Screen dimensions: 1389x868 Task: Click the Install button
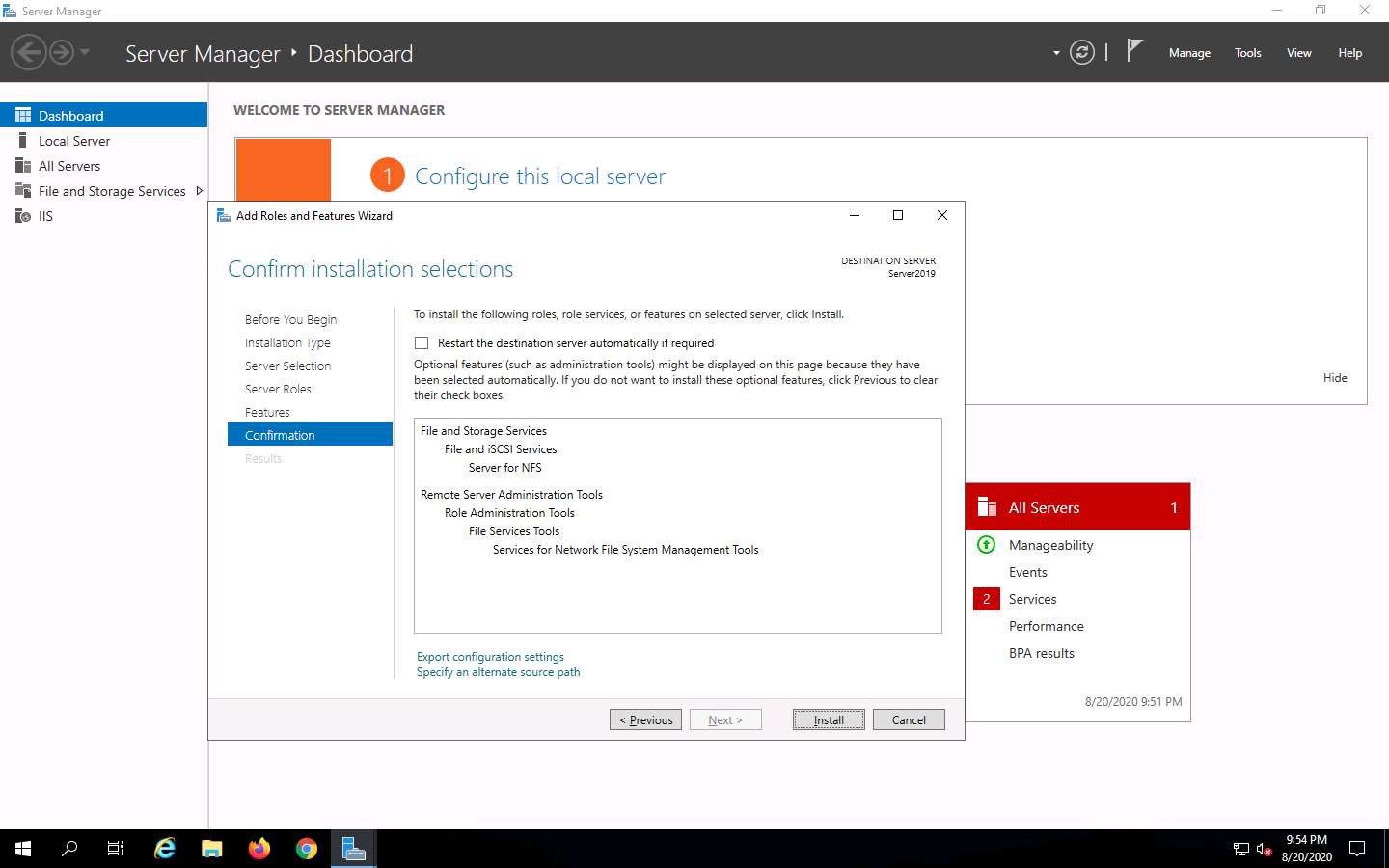coord(829,719)
